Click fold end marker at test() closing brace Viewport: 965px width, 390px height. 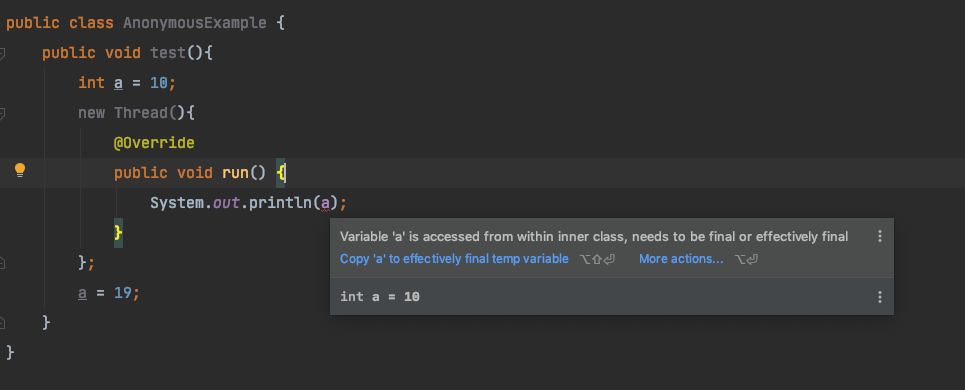2,323
